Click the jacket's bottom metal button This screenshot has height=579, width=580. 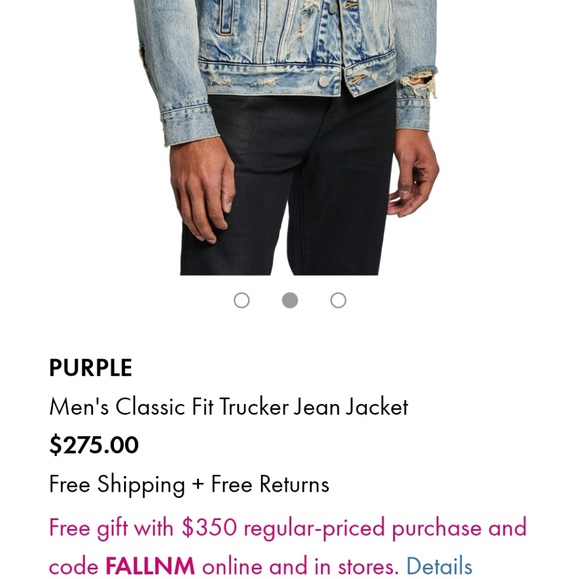pyautogui.click(x=323, y=81)
